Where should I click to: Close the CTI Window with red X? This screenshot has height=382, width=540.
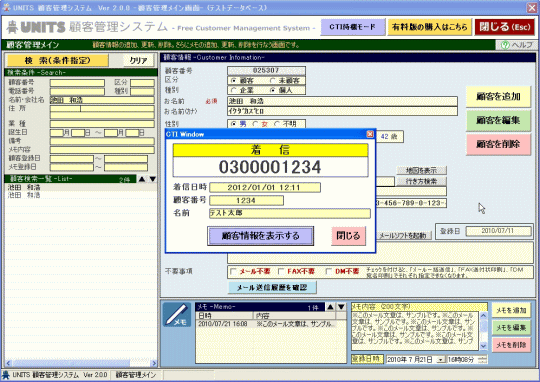point(370,134)
